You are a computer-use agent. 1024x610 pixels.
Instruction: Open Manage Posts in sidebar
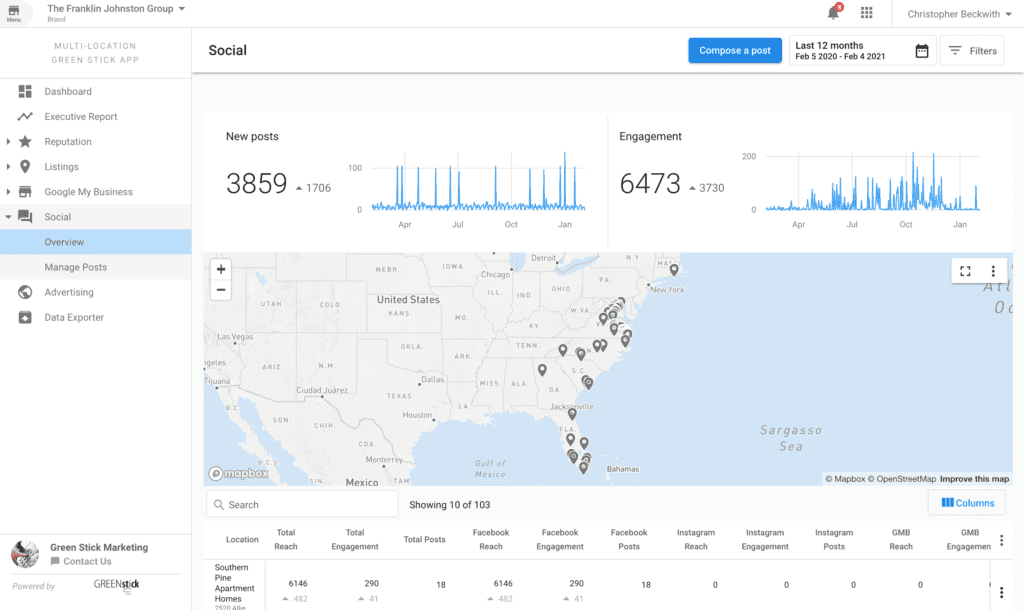point(76,267)
